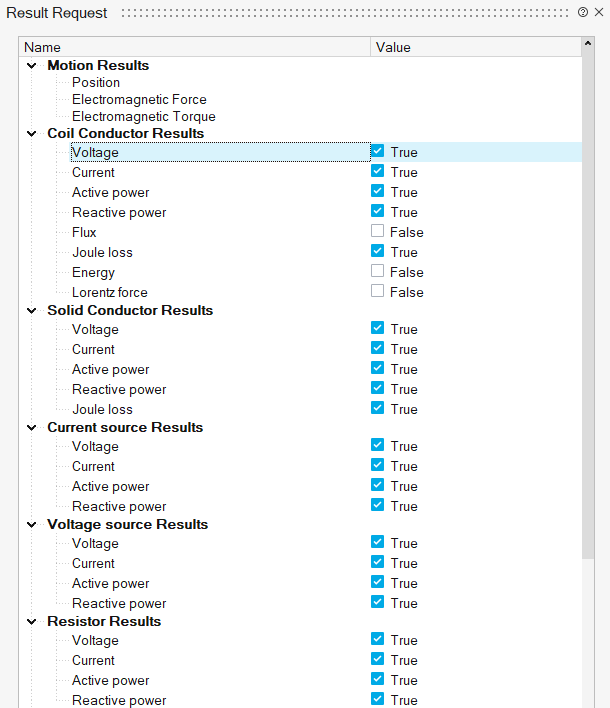Viewport: 610px width, 708px height.
Task: Click the vertical scrollbar thumb
Action: 588,300
